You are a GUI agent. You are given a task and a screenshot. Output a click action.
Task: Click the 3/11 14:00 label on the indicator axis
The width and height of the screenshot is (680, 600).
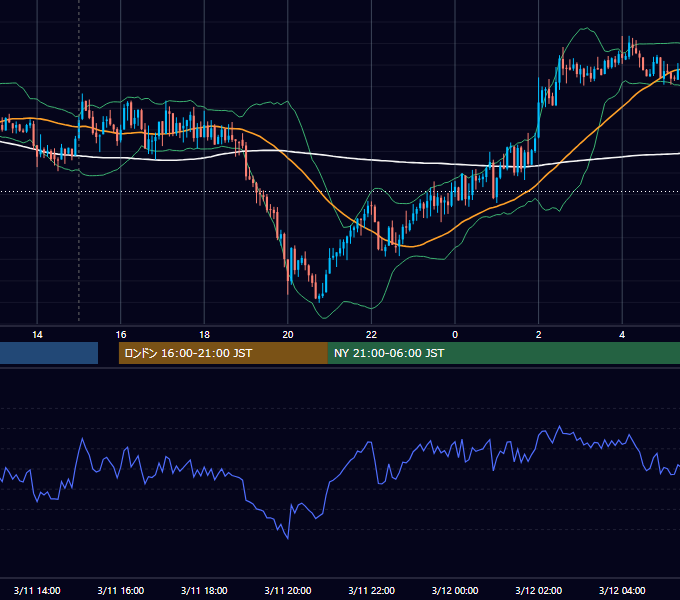(37, 590)
